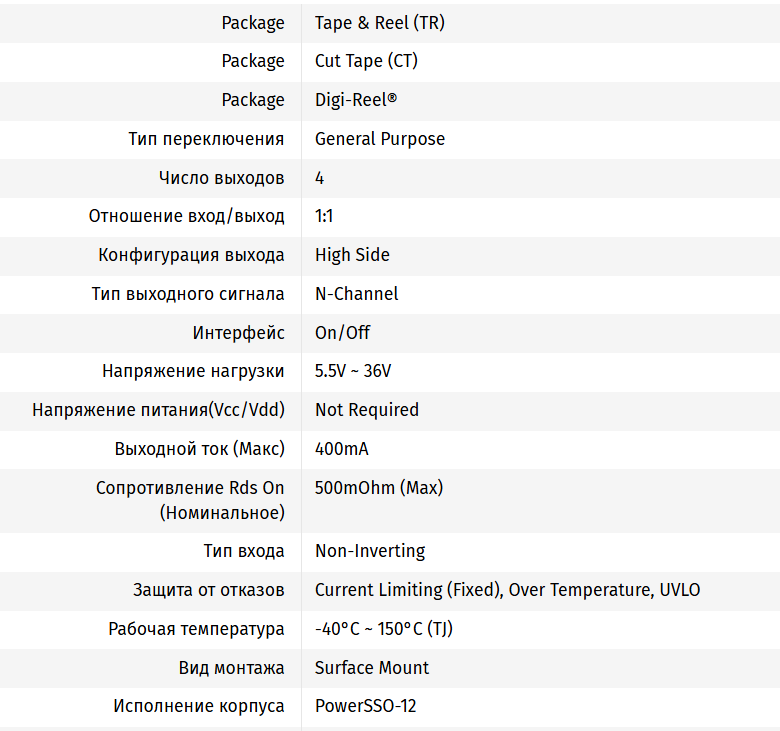The height and width of the screenshot is (731, 780).
Task: Click the Digi-Reel® package value
Action: tap(356, 100)
